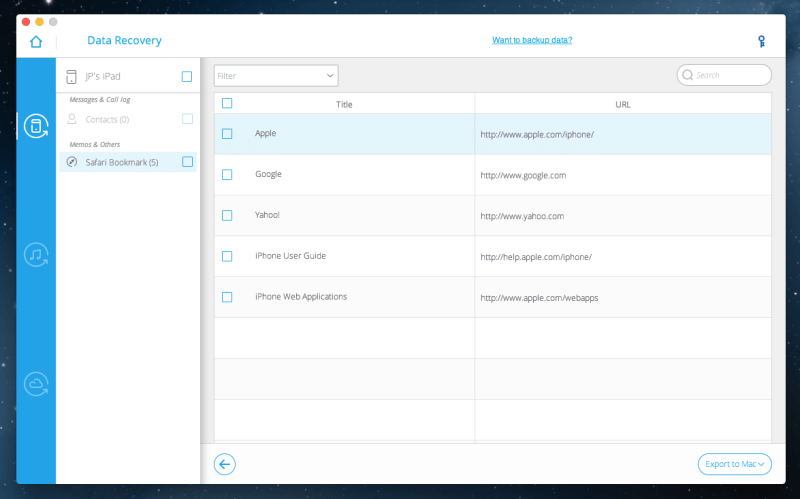
Task: Click the Messages & Call log heading
Action: click(x=100, y=99)
